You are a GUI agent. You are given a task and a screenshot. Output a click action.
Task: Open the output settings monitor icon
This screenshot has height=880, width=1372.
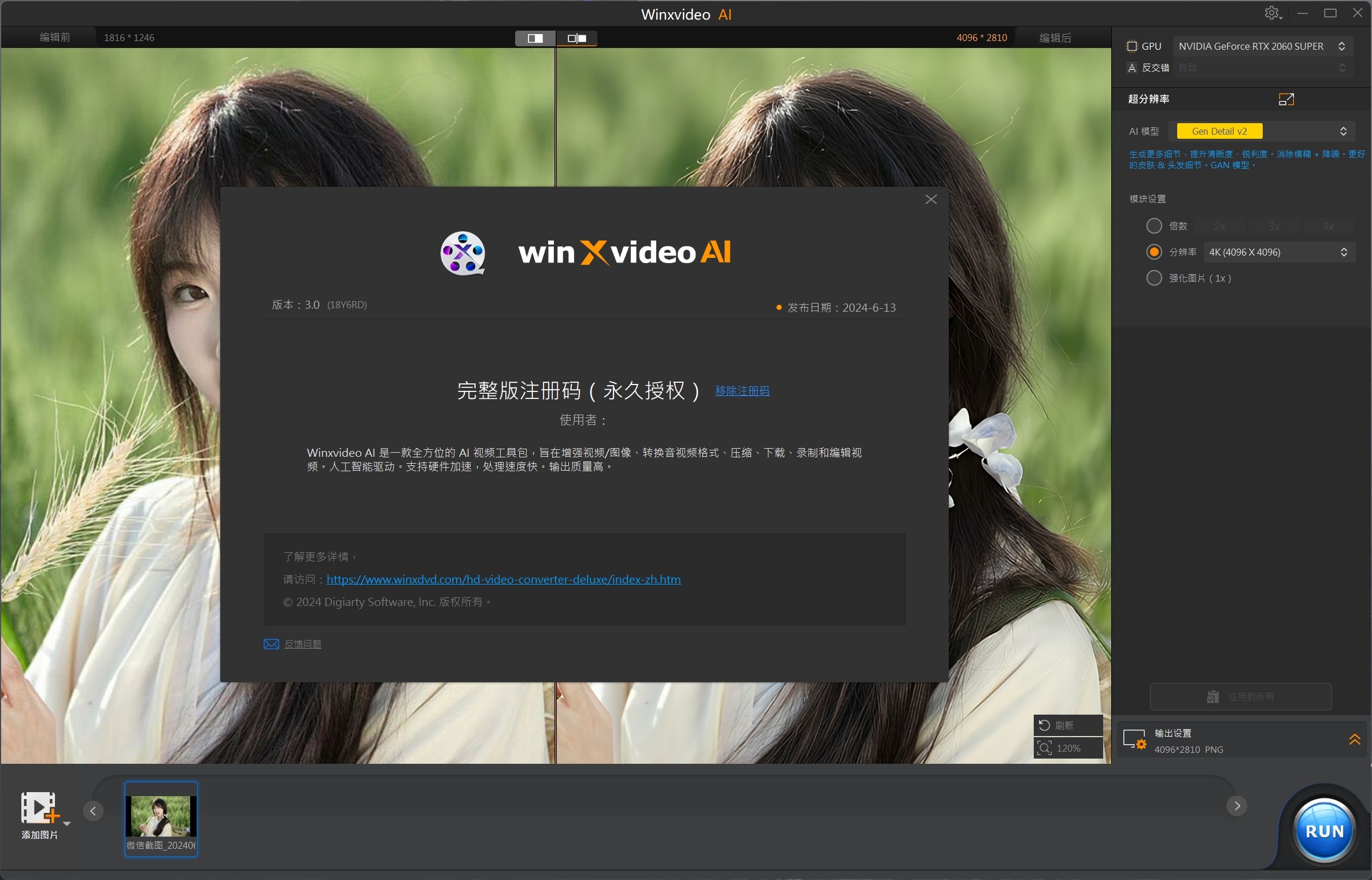[1134, 740]
